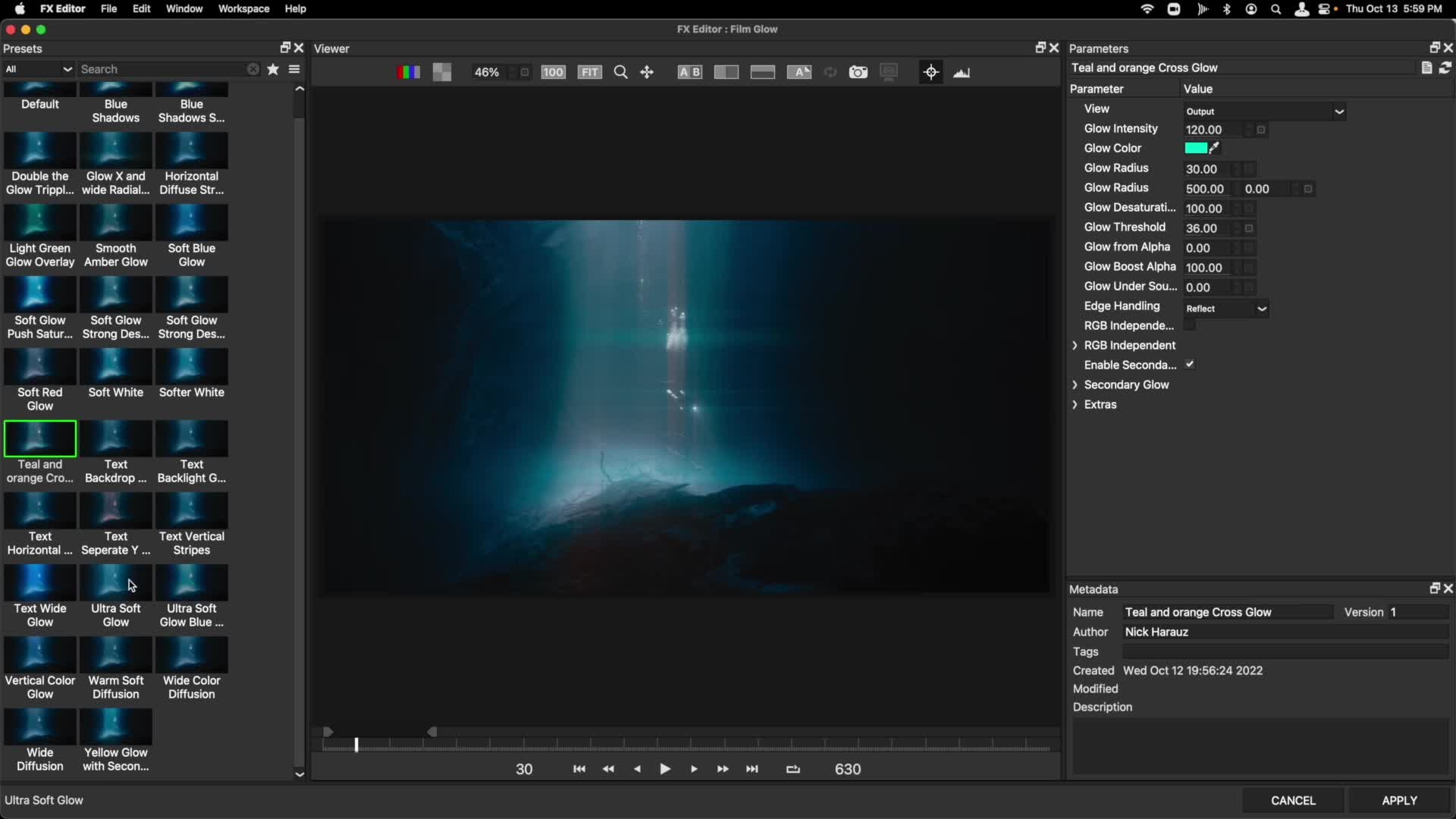Viewport: 1456px width, 819px height.
Task: Click the Glow Color swatch
Action: coord(1195,148)
